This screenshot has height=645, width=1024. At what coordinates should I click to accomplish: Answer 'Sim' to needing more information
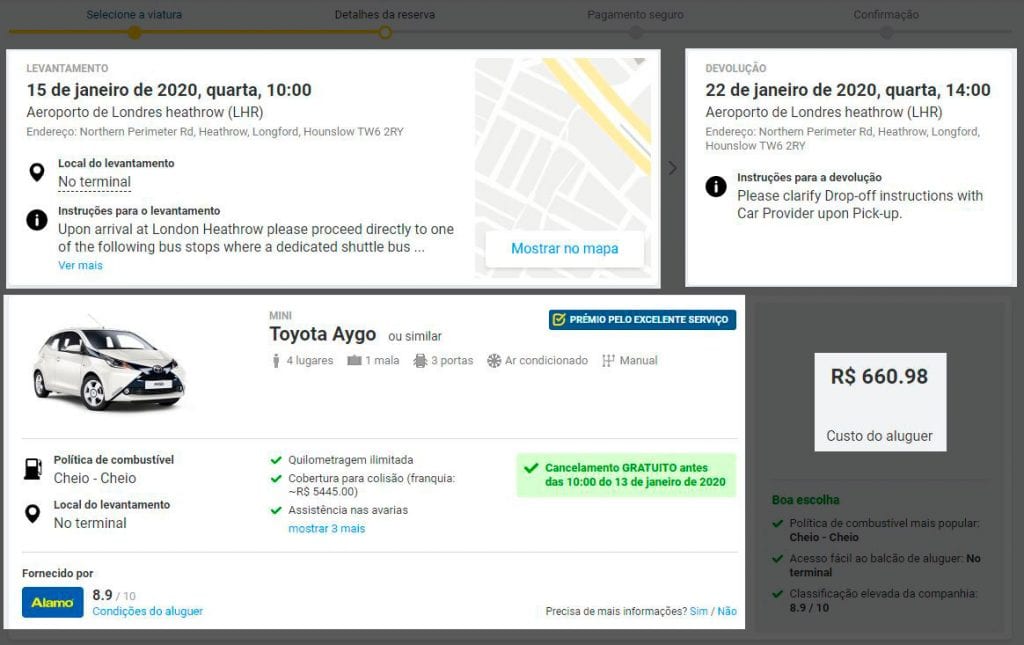tap(699, 611)
